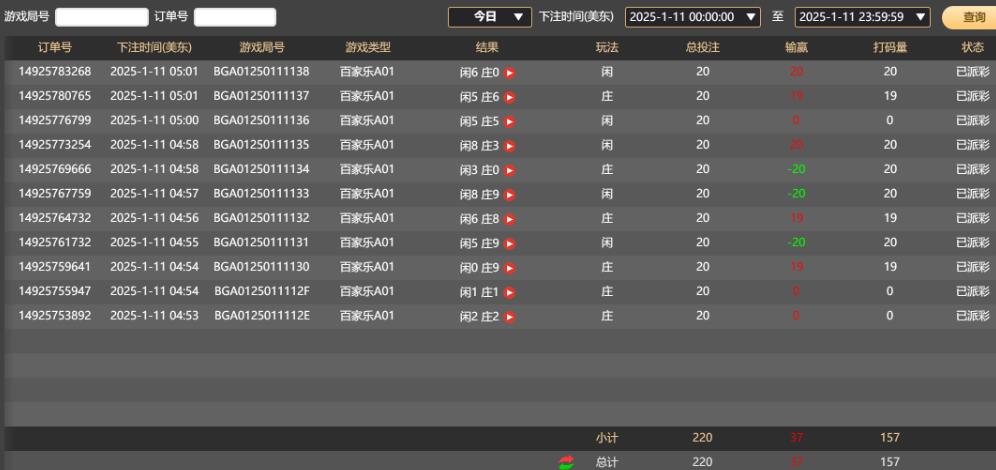Click the 结果 column header
The height and width of the screenshot is (470, 996).
[487, 48]
